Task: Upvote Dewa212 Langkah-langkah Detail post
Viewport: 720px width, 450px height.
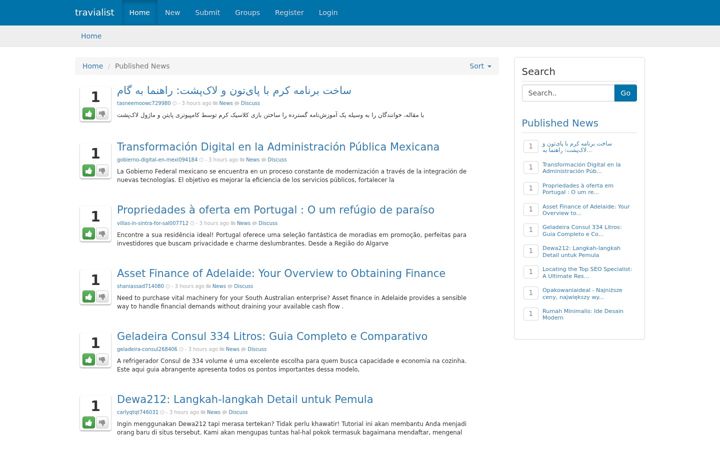Action: 89,422
